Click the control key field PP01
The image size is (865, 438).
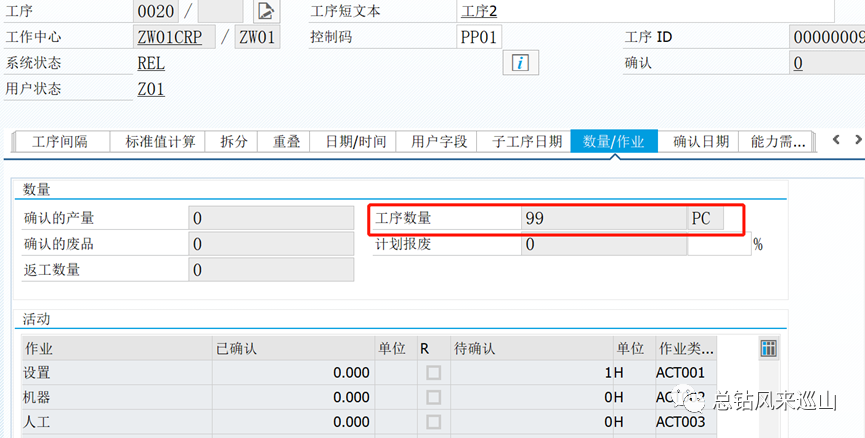[479, 37]
